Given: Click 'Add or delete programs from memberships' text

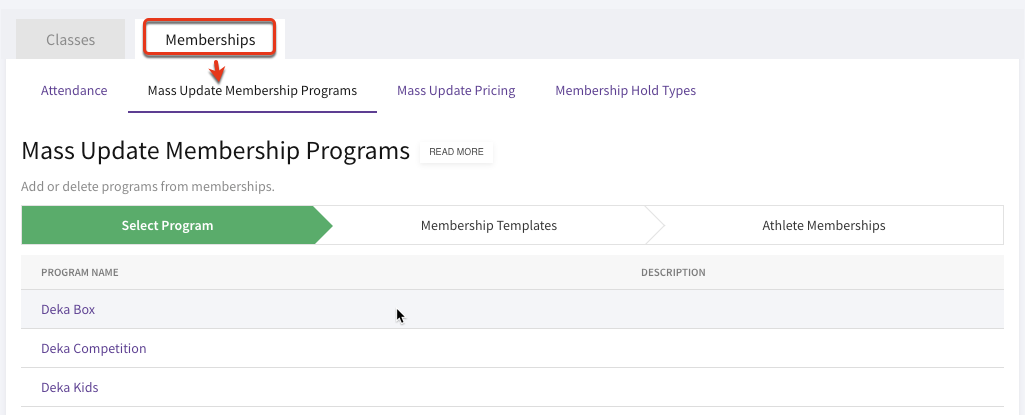Looking at the screenshot, I should (148, 187).
